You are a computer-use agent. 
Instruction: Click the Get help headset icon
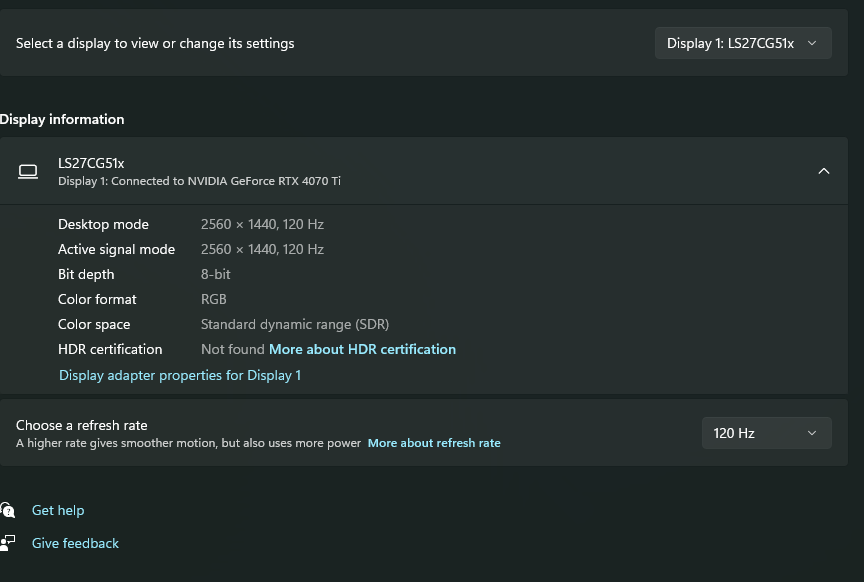pos(8,510)
